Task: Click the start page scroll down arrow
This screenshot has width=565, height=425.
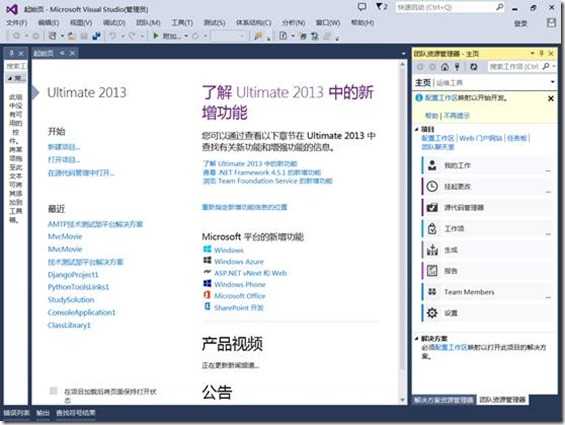Action: pyautogui.click(x=403, y=400)
